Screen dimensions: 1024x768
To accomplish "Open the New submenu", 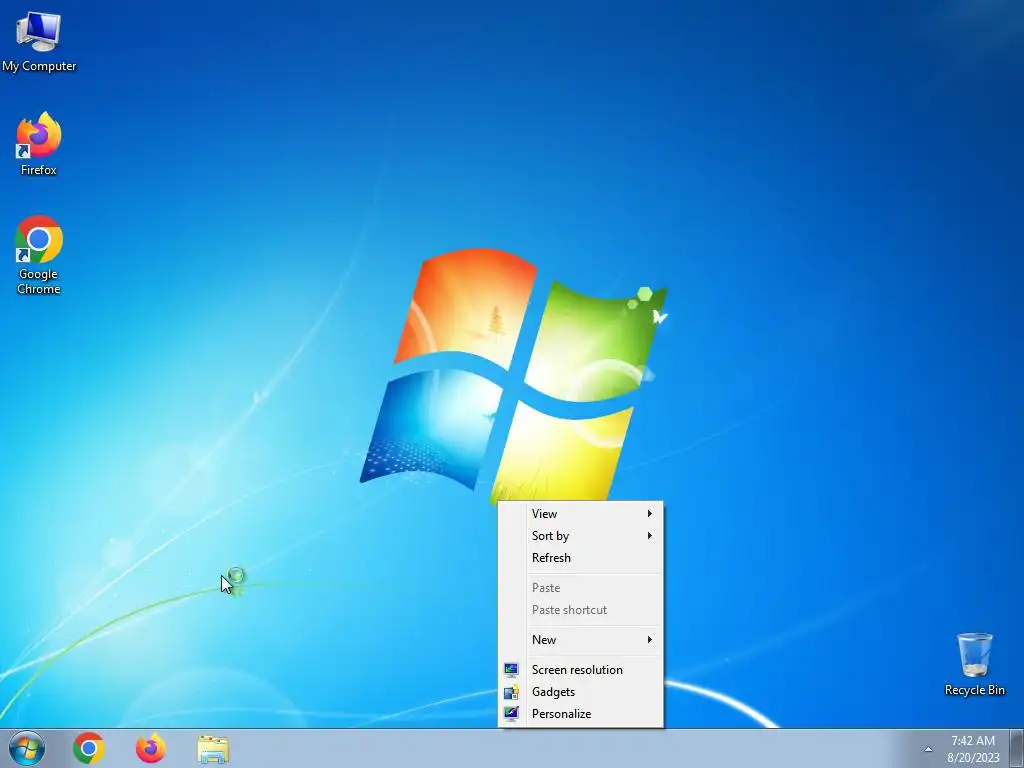I will [x=581, y=640].
